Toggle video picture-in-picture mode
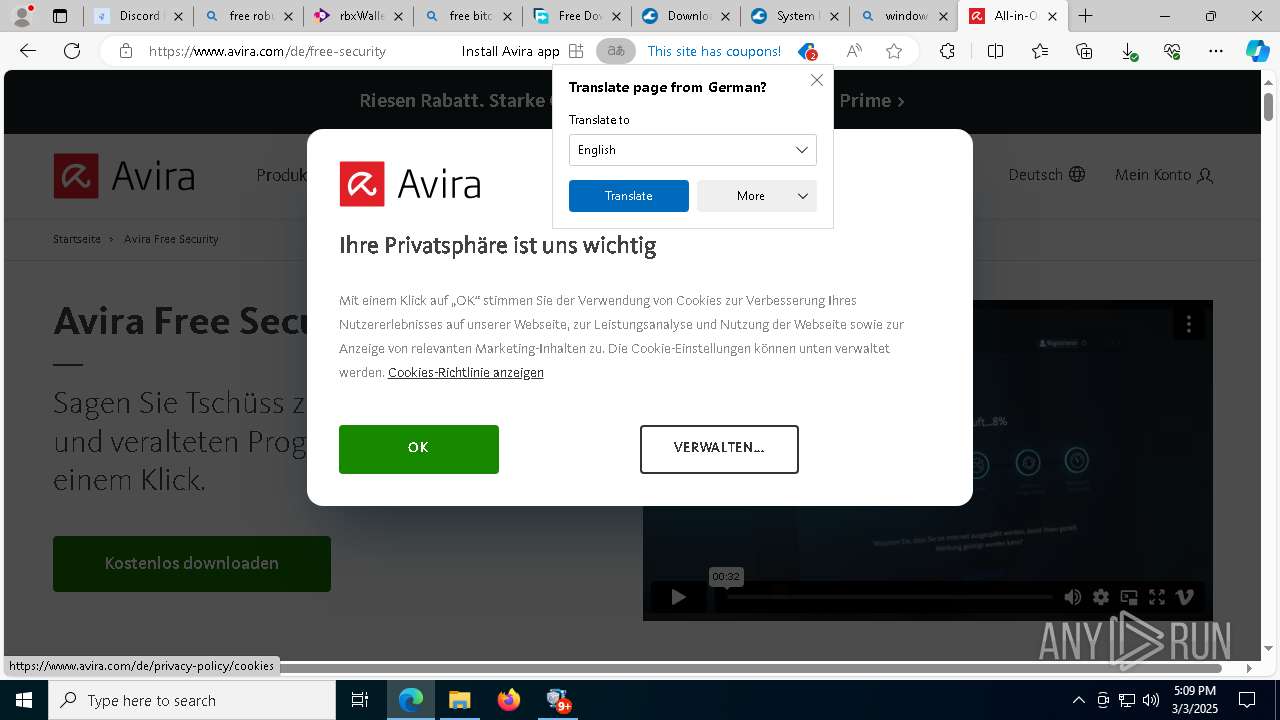1280x720 pixels. [1129, 597]
